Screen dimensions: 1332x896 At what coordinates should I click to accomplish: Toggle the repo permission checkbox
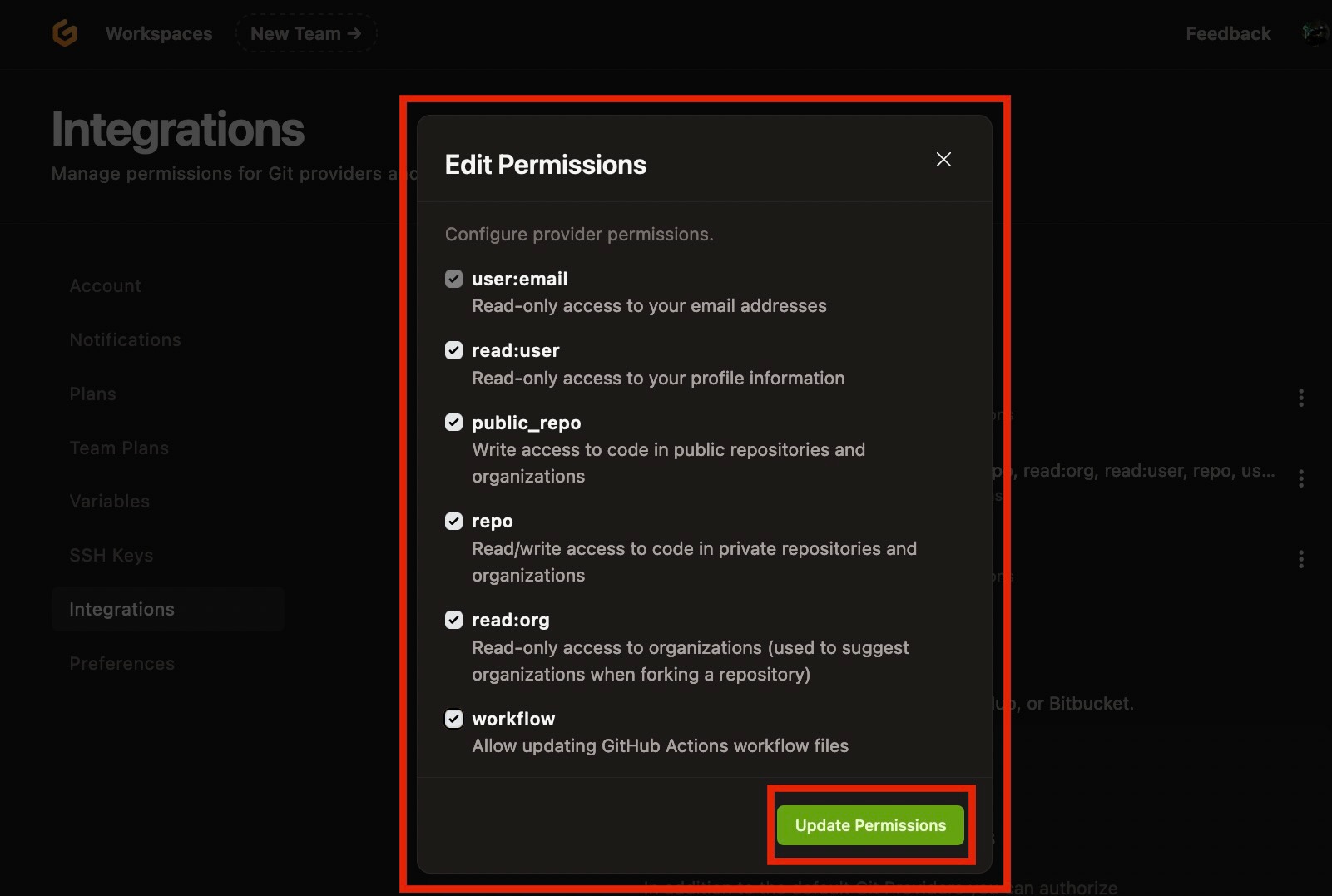pyautogui.click(x=453, y=521)
